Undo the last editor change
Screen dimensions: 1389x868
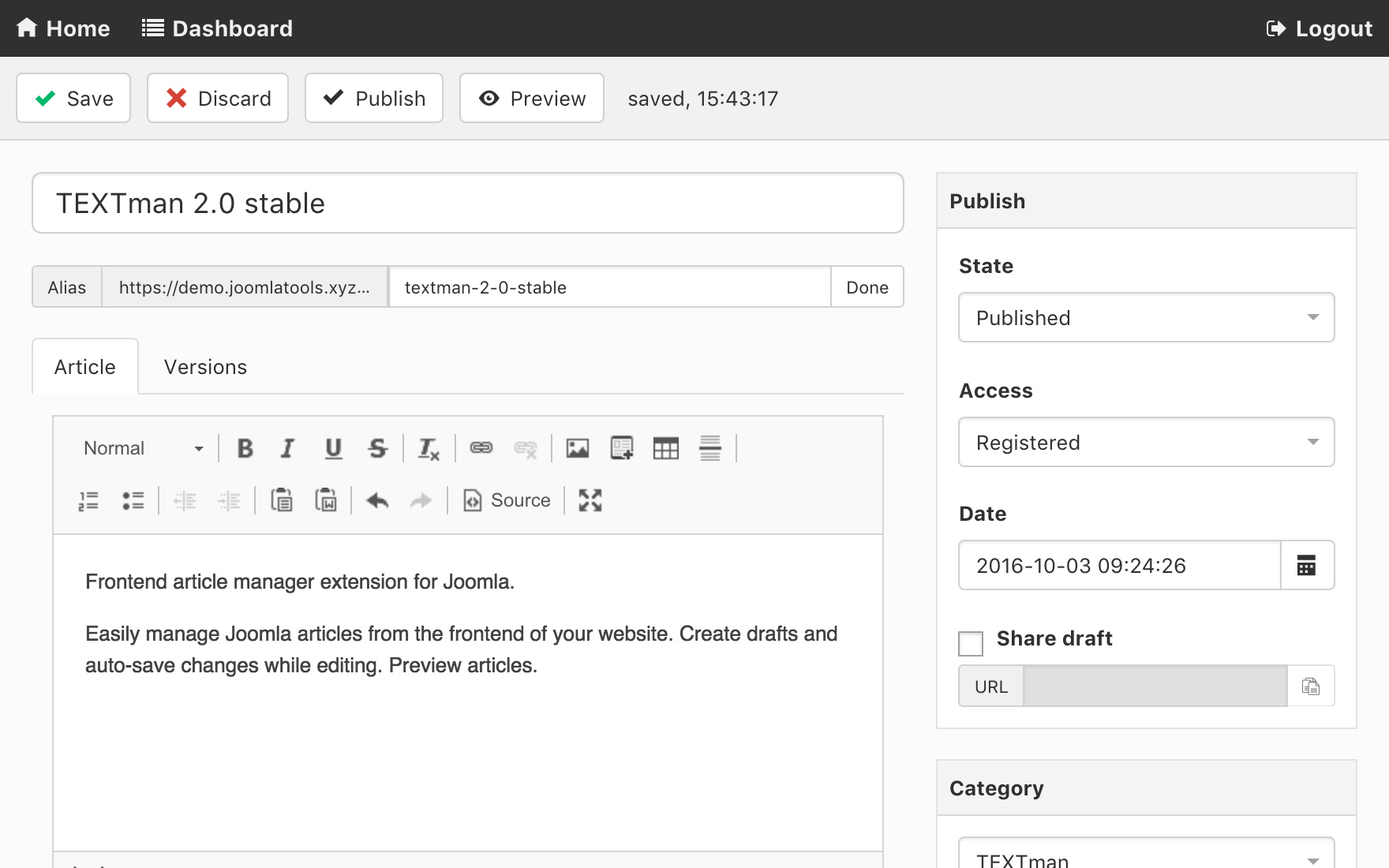point(377,500)
